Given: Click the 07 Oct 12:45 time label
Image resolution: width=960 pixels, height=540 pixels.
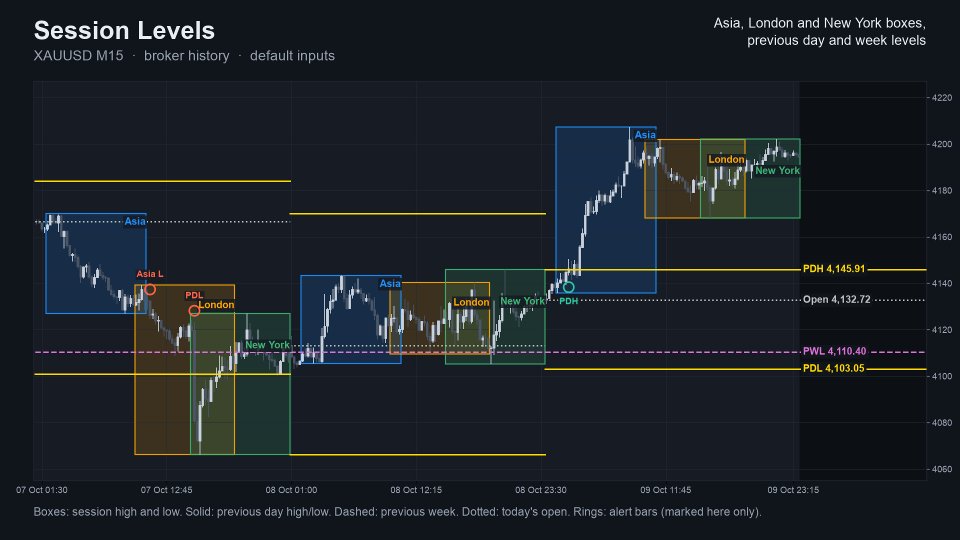Looking at the screenshot, I should [x=166, y=490].
